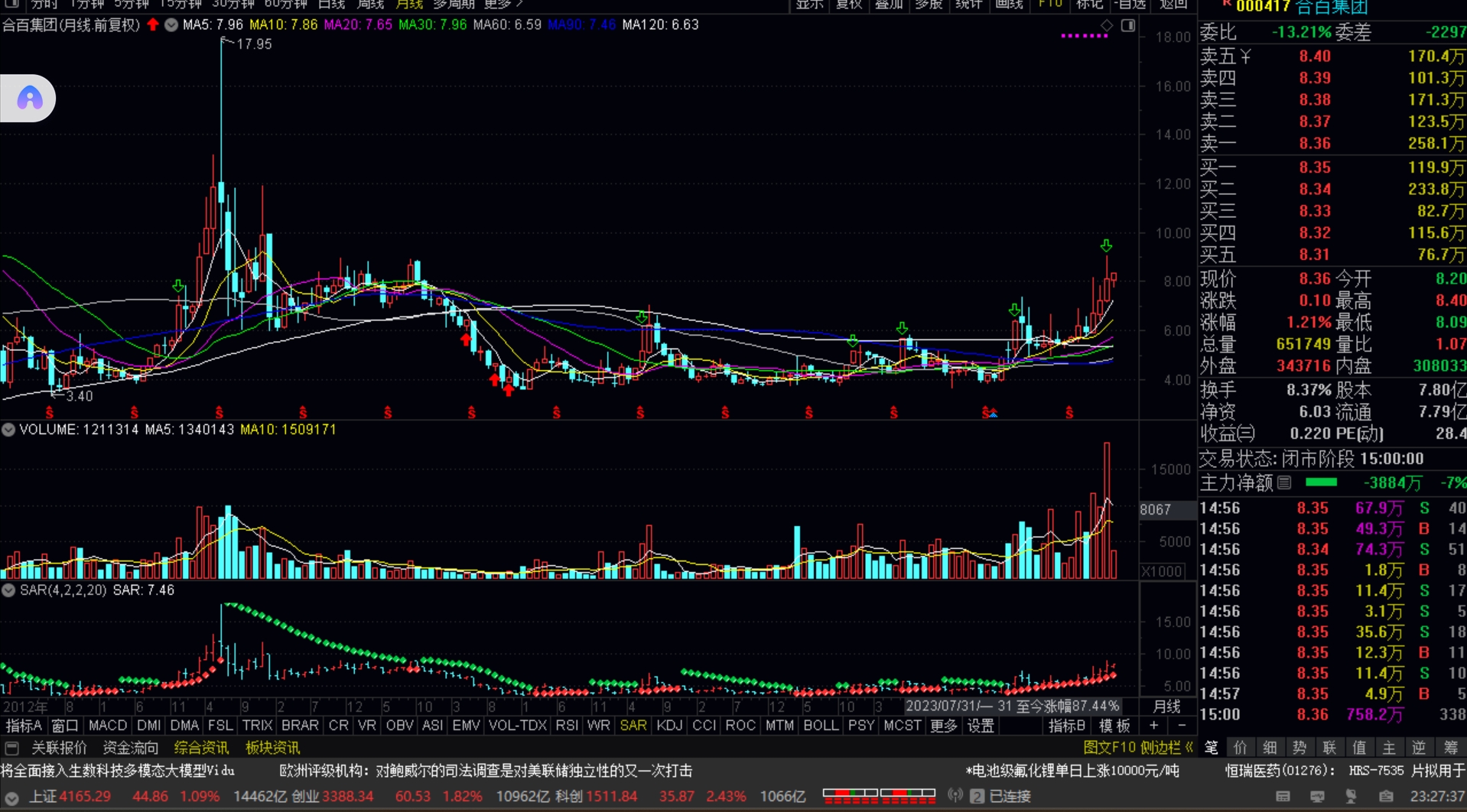Open the 月线 period selector below the chart
The image size is (1467, 812).
pos(1167,706)
